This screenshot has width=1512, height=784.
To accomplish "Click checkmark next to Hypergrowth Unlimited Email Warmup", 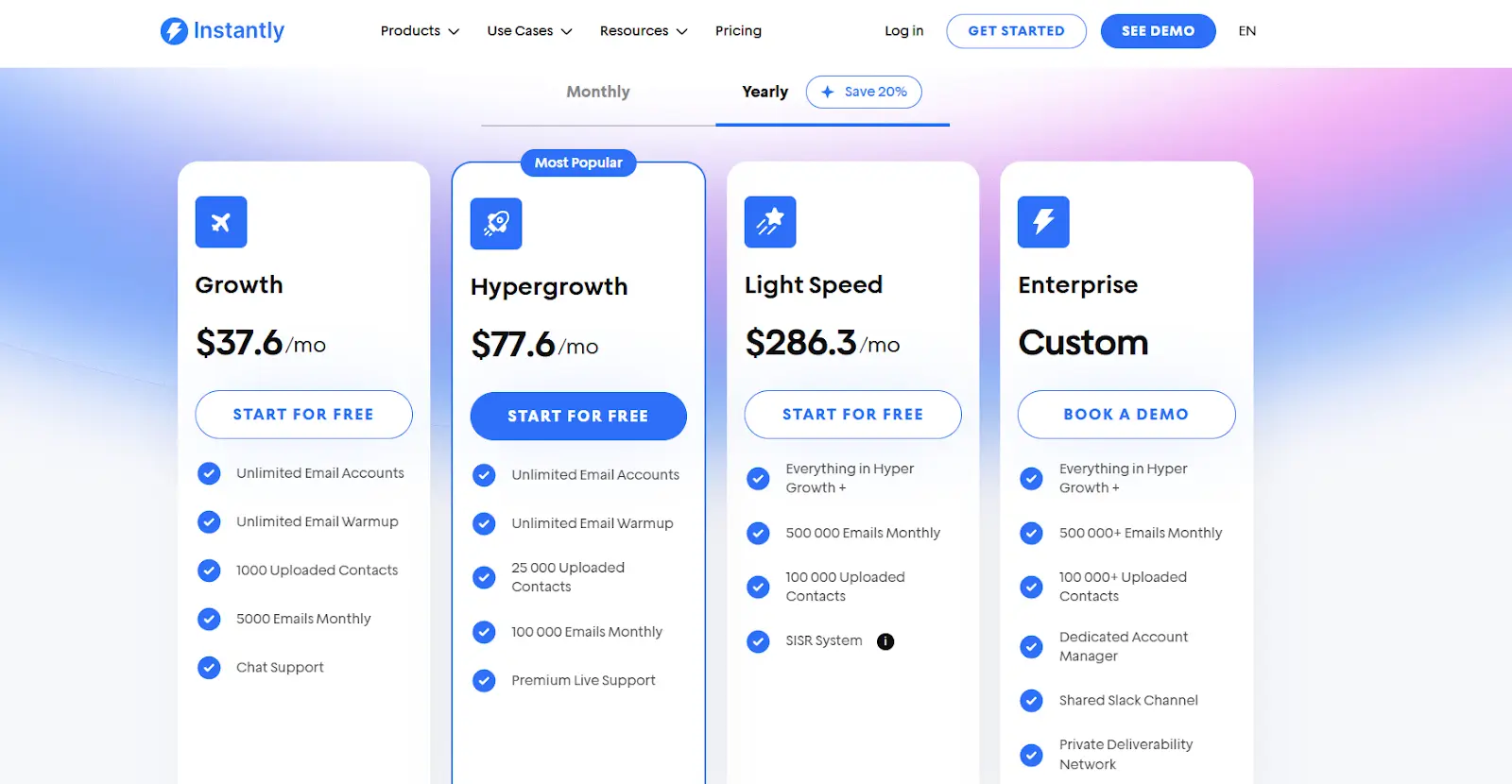I will coord(484,523).
